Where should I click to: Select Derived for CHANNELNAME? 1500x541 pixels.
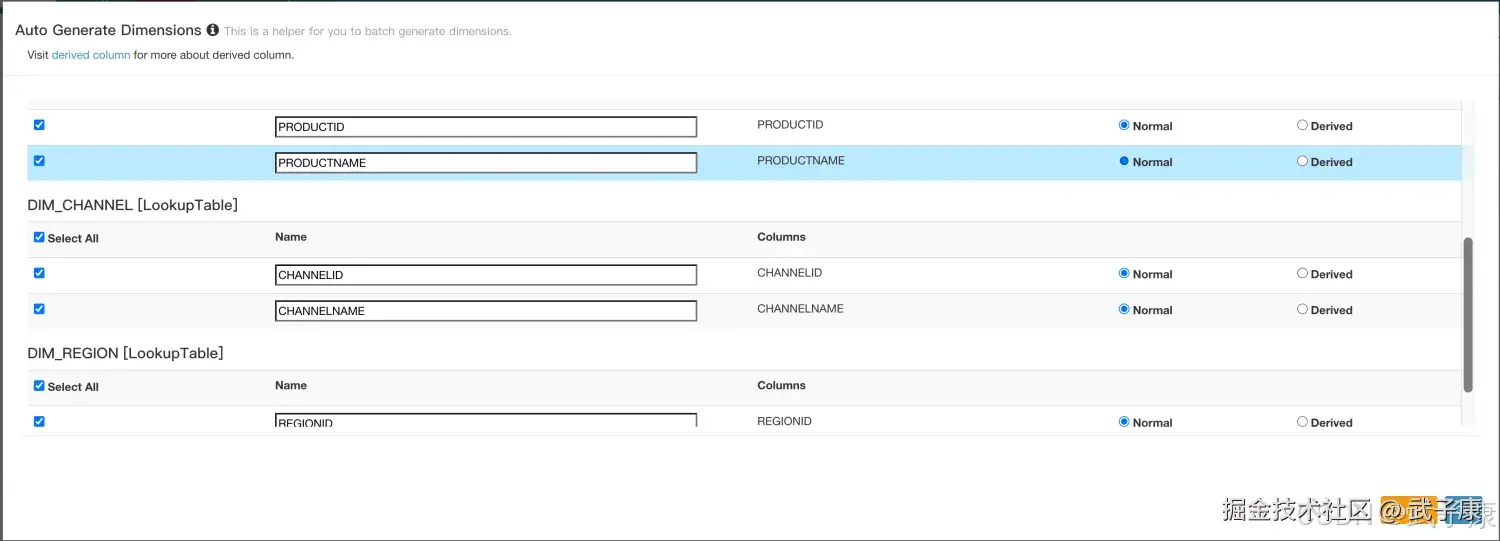pyautogui.click(x=1302, y=309)
